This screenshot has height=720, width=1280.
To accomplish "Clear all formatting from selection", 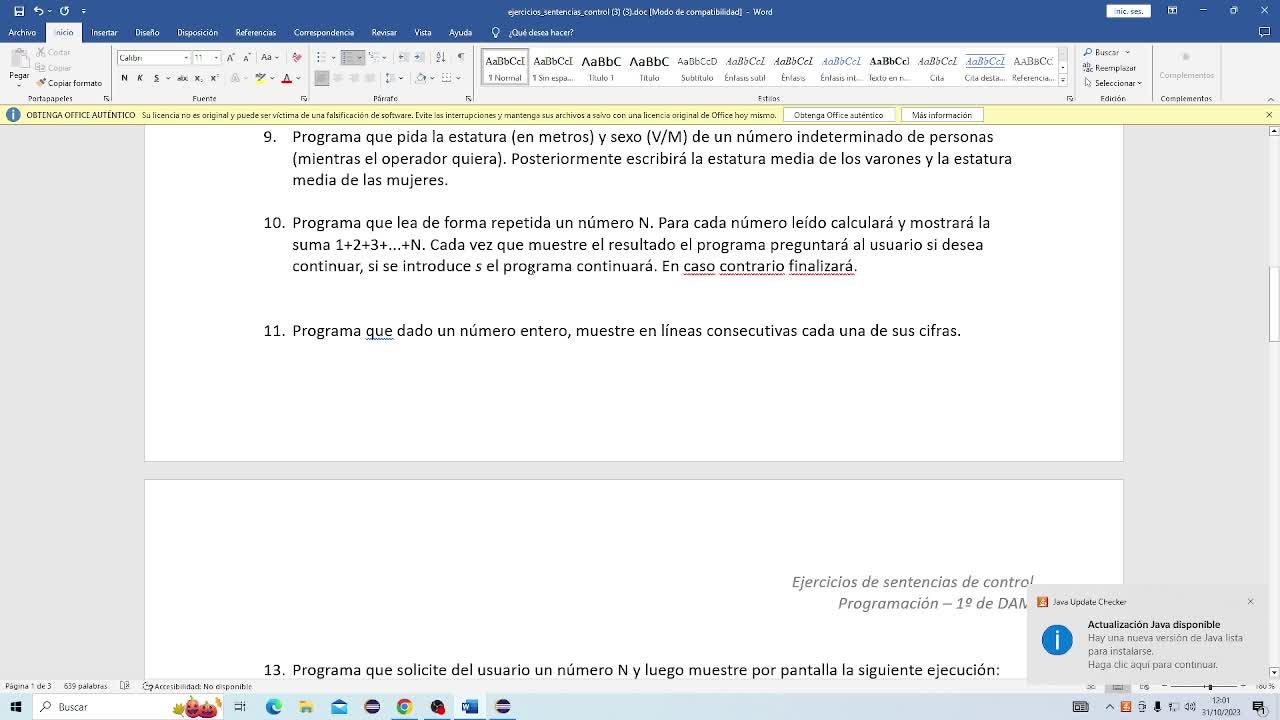I will [296, 57].
